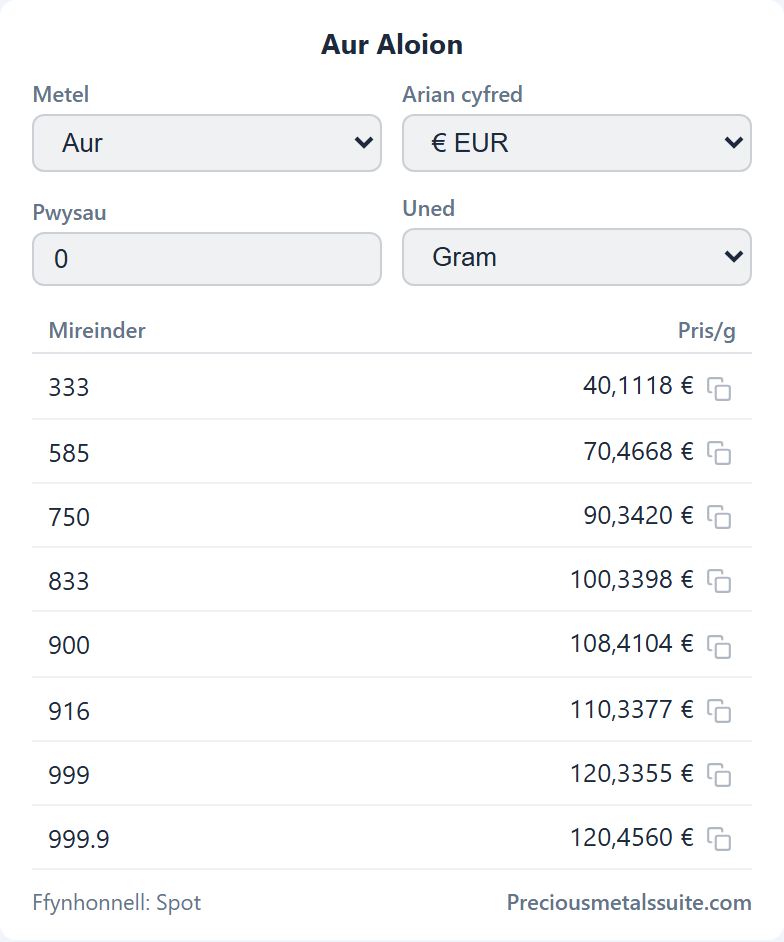Copy the 900 fineness price
784x942 pixels.
[719, 646]
